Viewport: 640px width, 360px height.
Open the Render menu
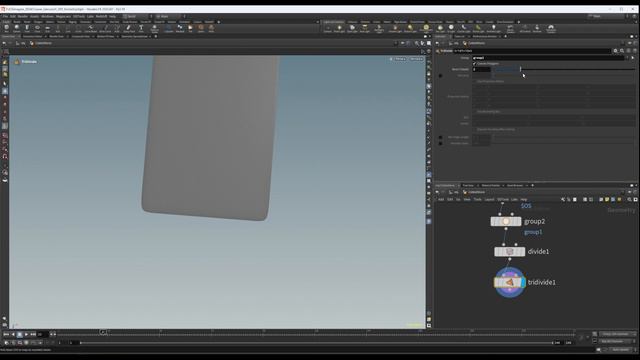[23, 16]
